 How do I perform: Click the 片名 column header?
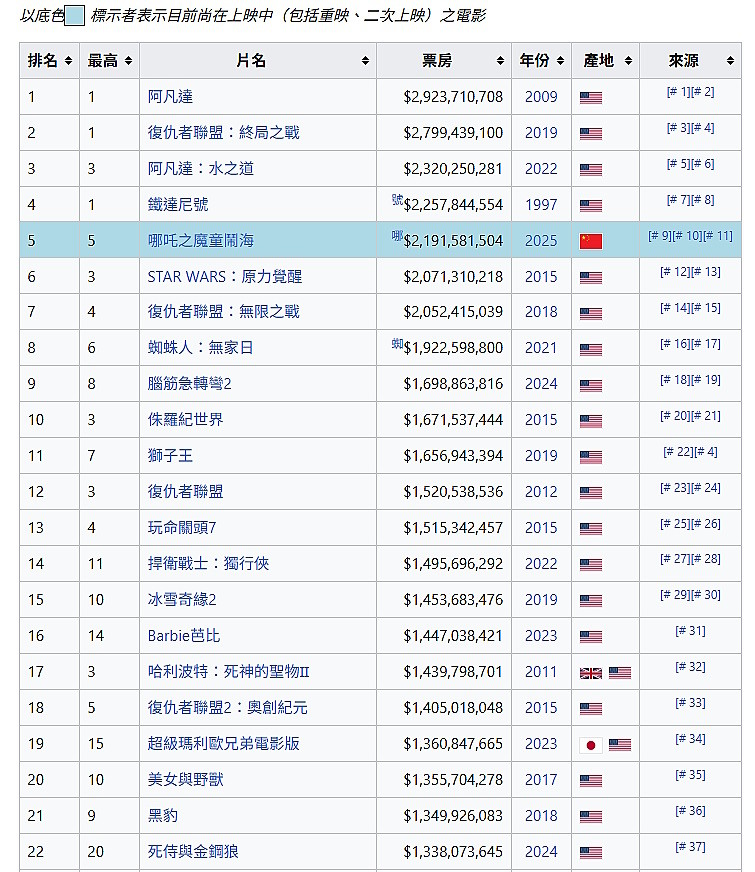[x=258, y=61]
